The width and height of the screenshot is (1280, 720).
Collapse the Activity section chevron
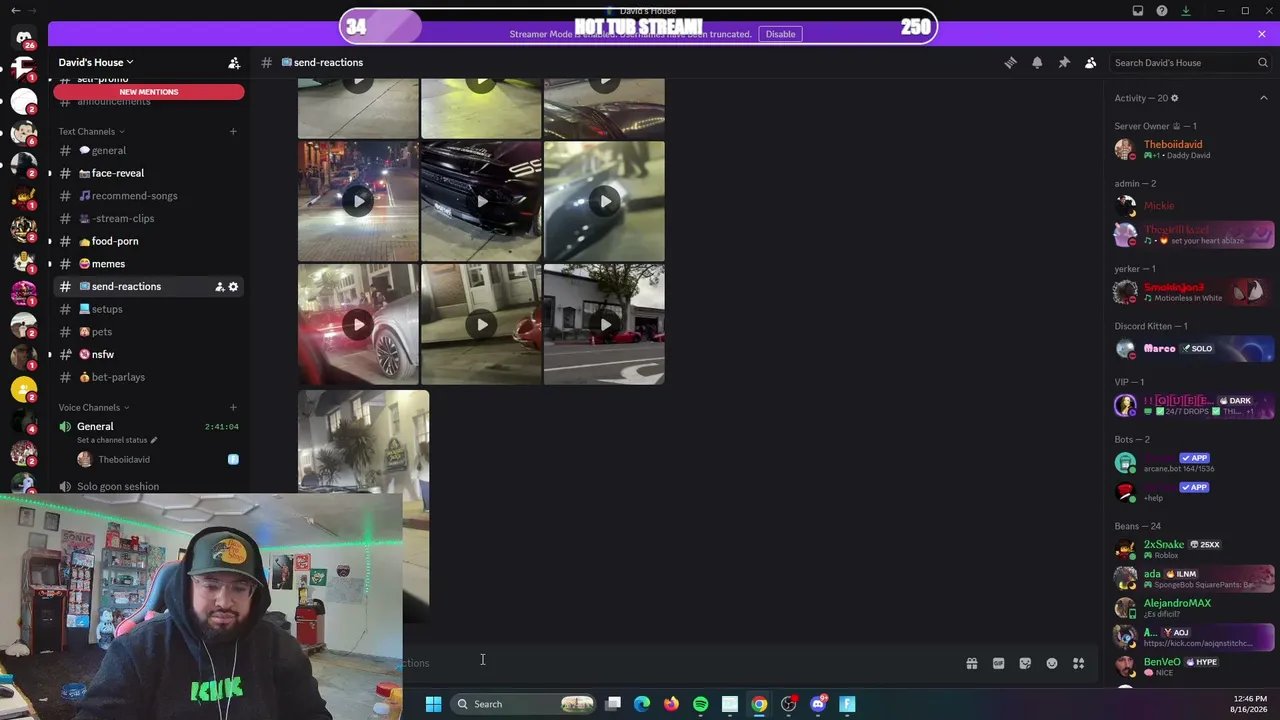coord(1263,98)
